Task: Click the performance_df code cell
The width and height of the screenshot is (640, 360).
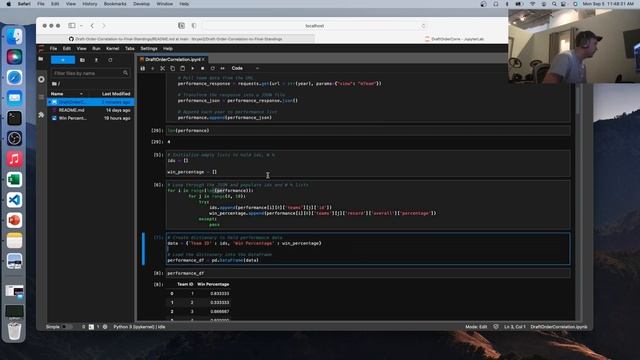Action: 368,273
